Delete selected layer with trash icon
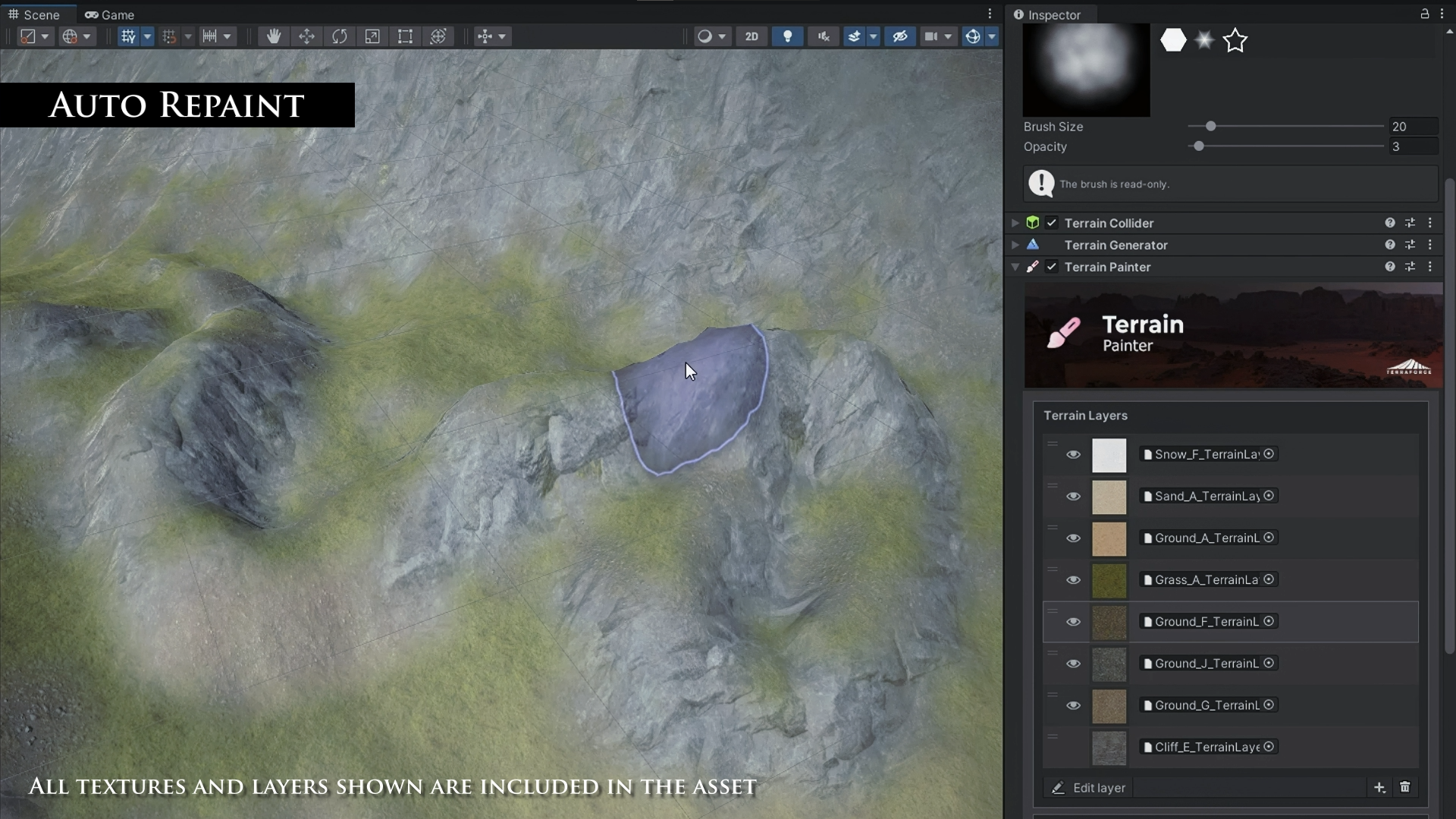Image resolution: width=1456 pixels, height=819 pixels. pos(1404,787)
